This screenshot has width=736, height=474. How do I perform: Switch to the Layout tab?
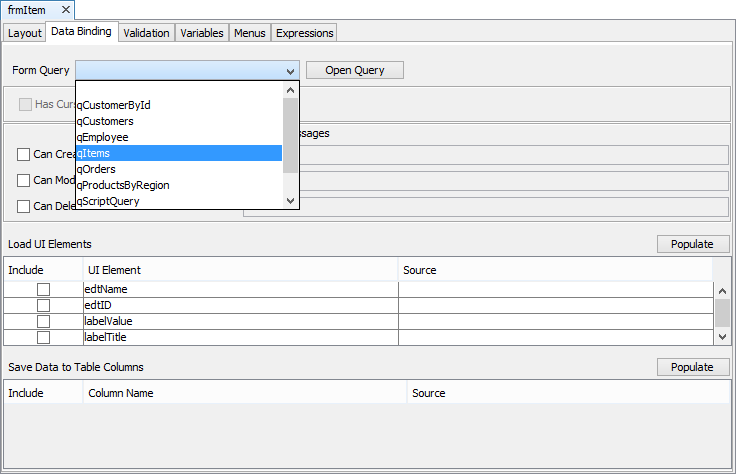click(24, 33)
